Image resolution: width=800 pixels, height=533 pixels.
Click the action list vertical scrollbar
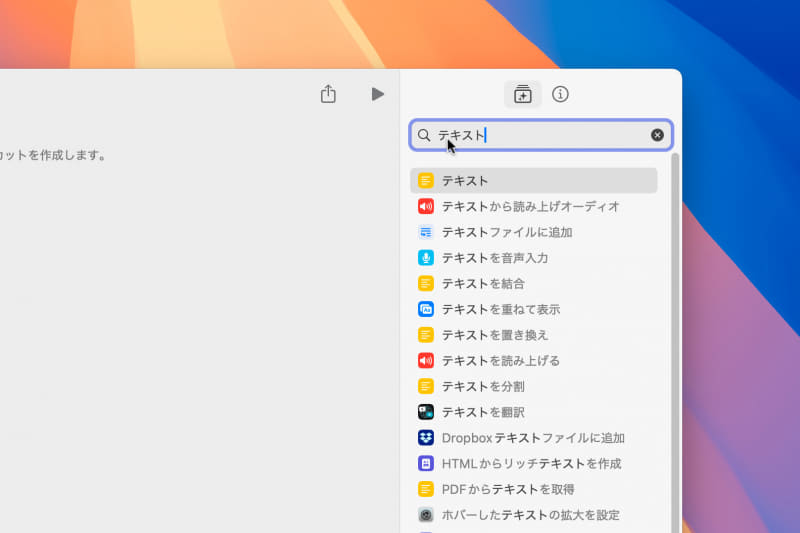point(675,343)
